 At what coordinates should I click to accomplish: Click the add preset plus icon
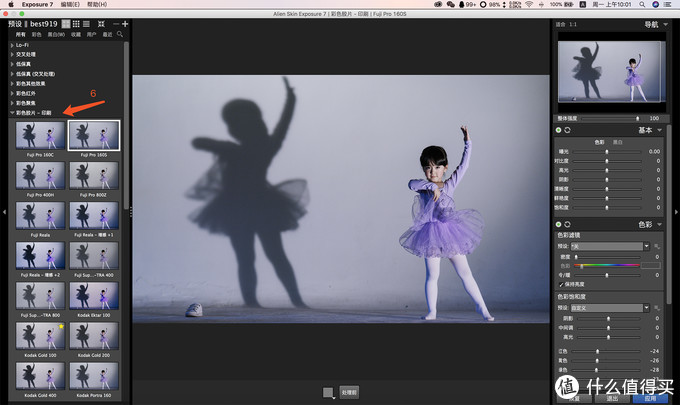point(125,22)
